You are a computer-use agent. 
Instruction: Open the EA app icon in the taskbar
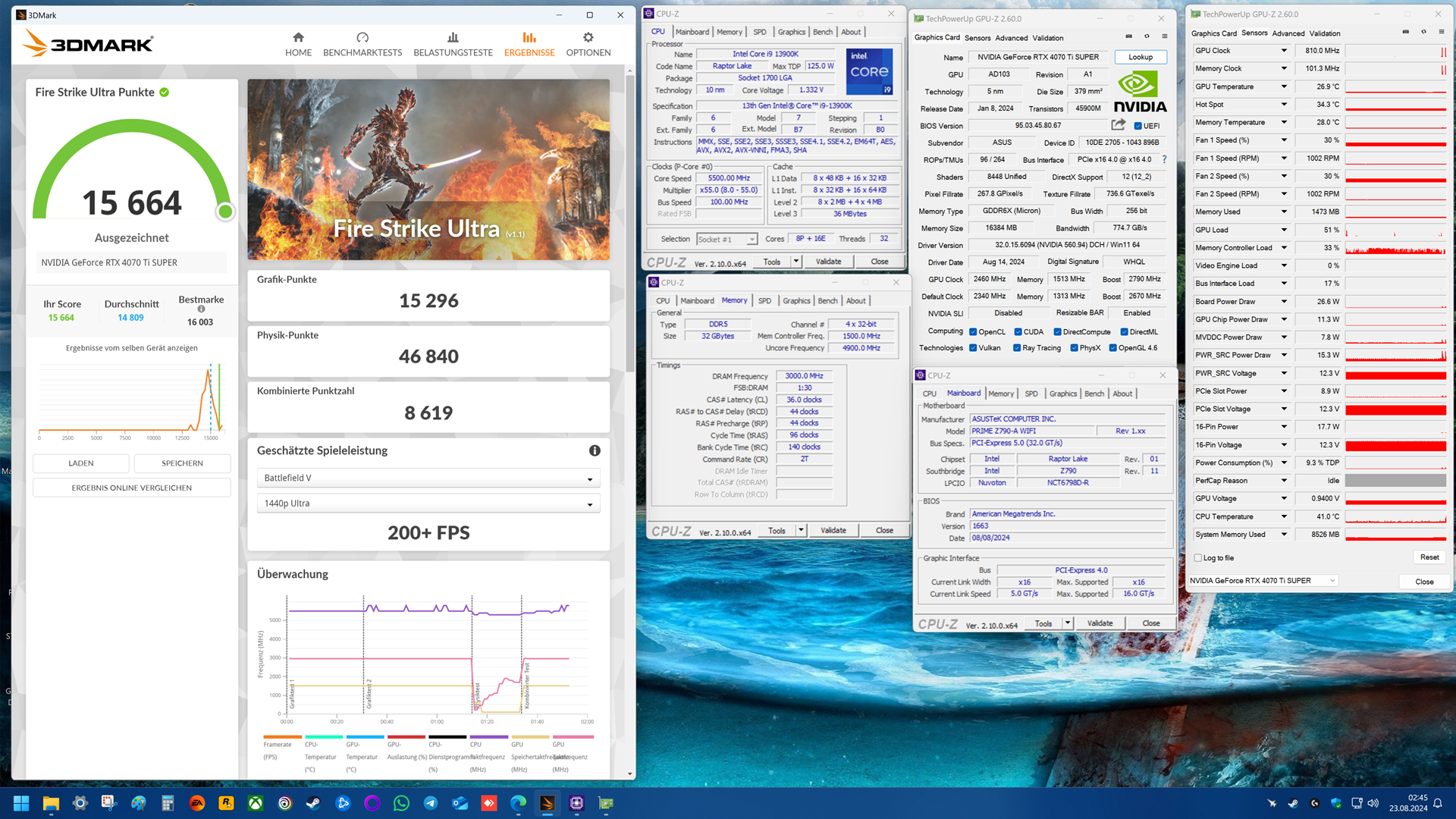click(x=197, y=803)
